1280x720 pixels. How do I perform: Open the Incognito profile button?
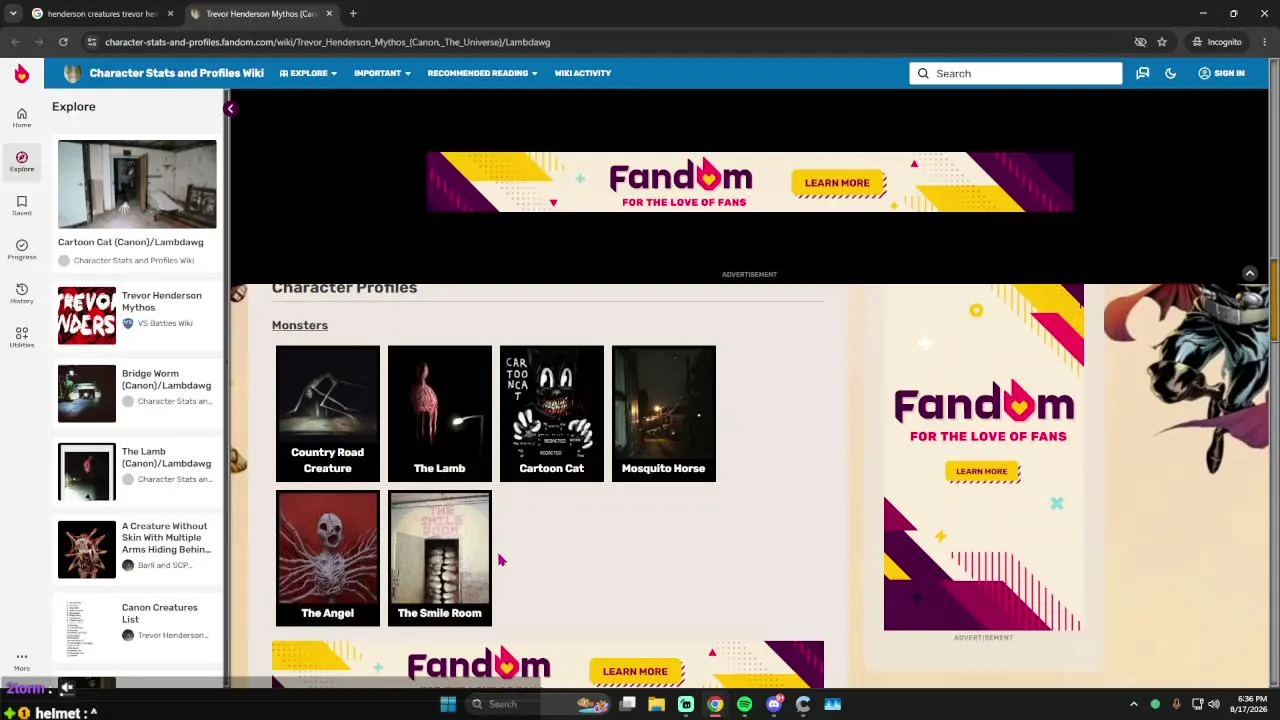(x=1216, y=42)
